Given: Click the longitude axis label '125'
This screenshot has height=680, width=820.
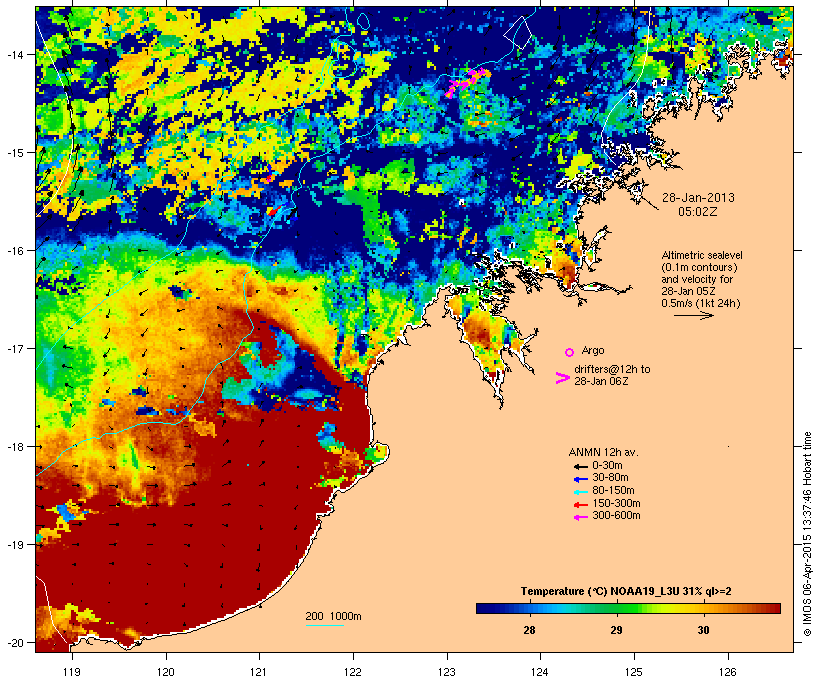Looking at the screenshot, I should [634, 672].
